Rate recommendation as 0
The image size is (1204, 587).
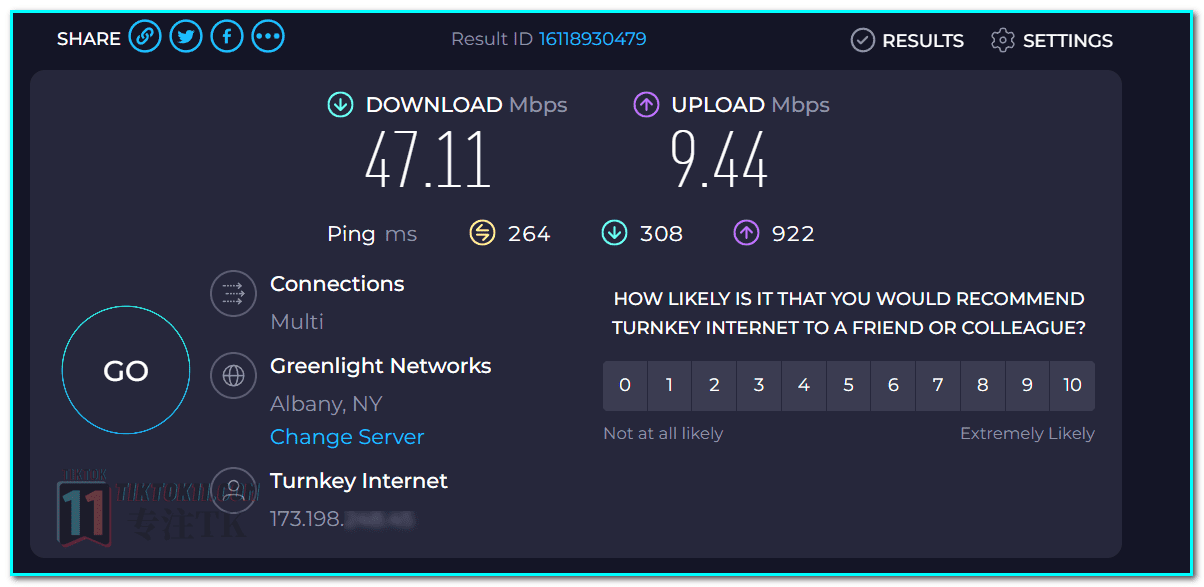(x=625, y=385)
